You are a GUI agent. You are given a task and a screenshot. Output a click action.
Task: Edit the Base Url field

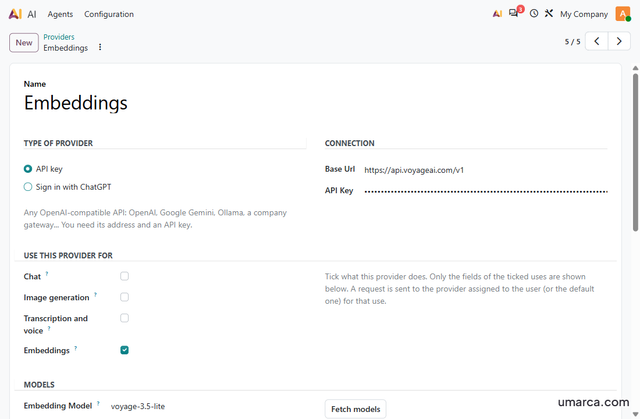486,170
